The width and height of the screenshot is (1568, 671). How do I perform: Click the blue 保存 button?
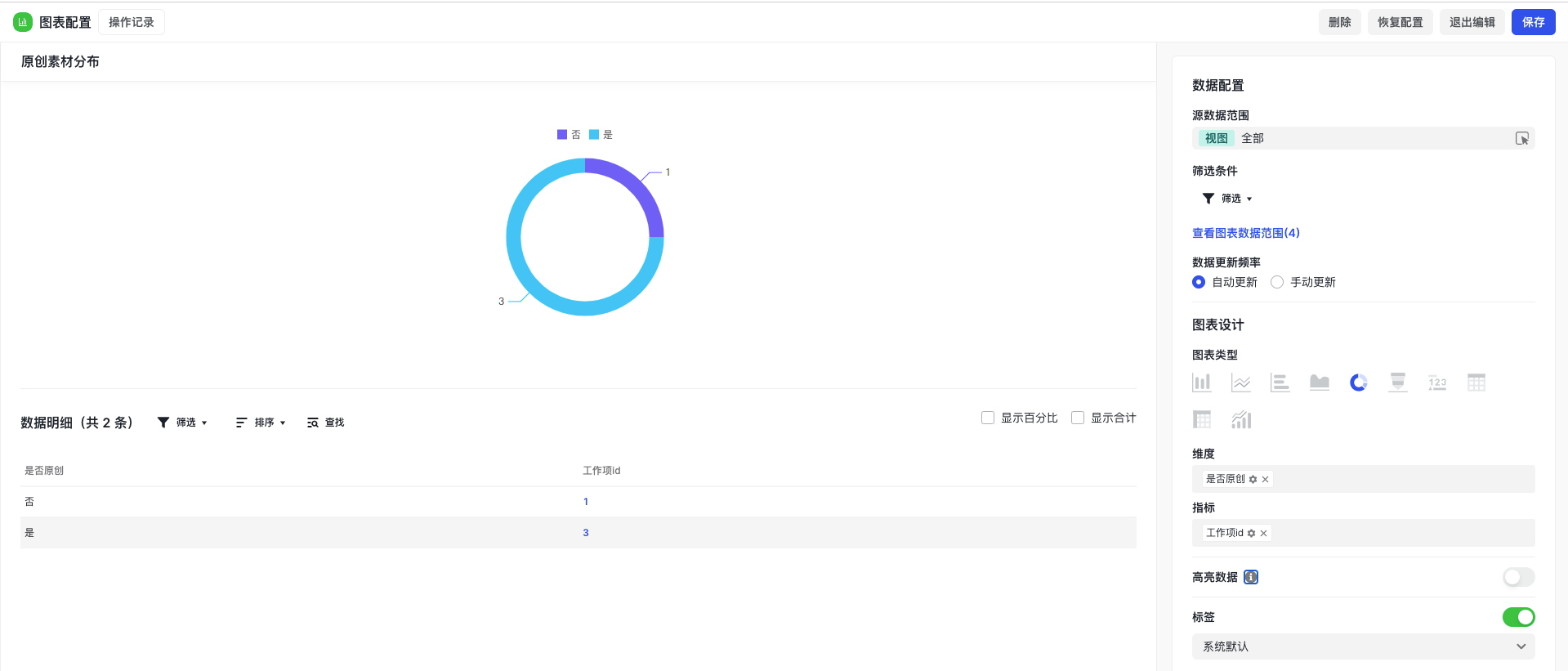coord(1533,22)
